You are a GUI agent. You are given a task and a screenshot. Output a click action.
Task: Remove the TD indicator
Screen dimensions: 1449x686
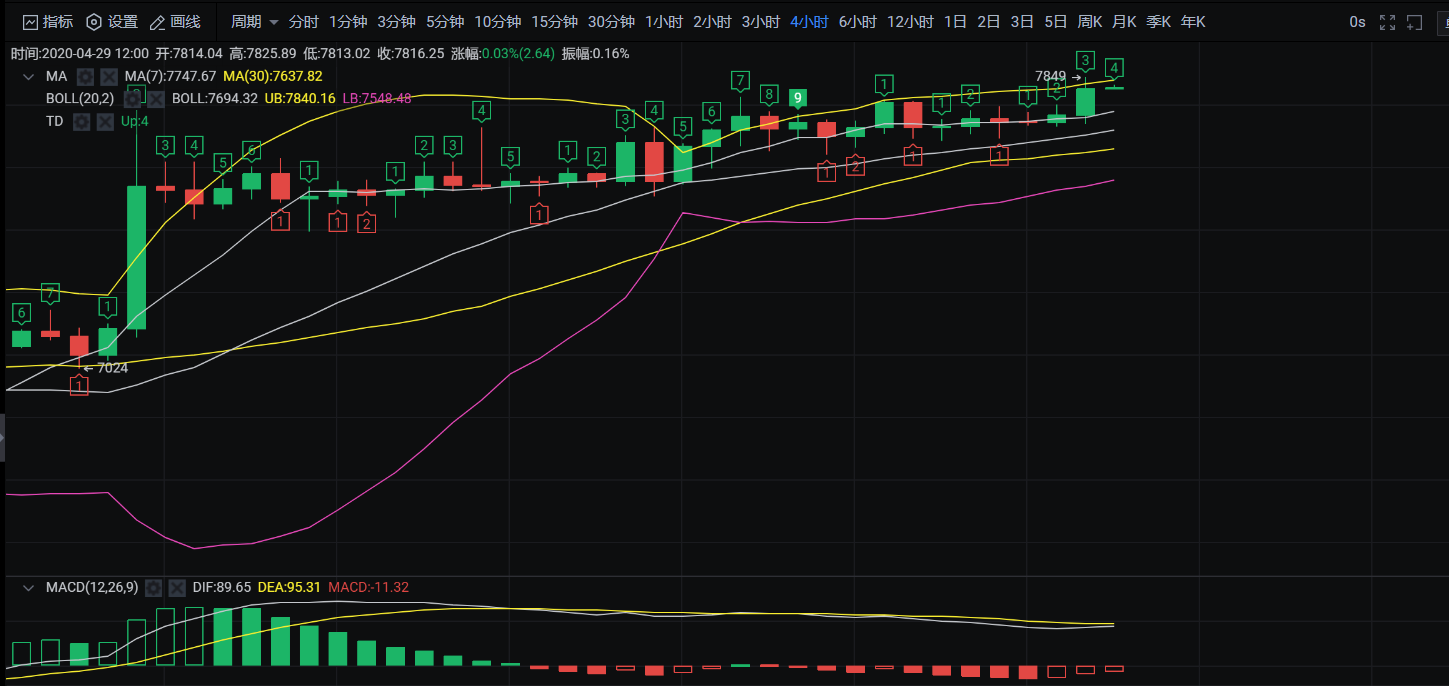pyautogui.click(x=106, y=121)
